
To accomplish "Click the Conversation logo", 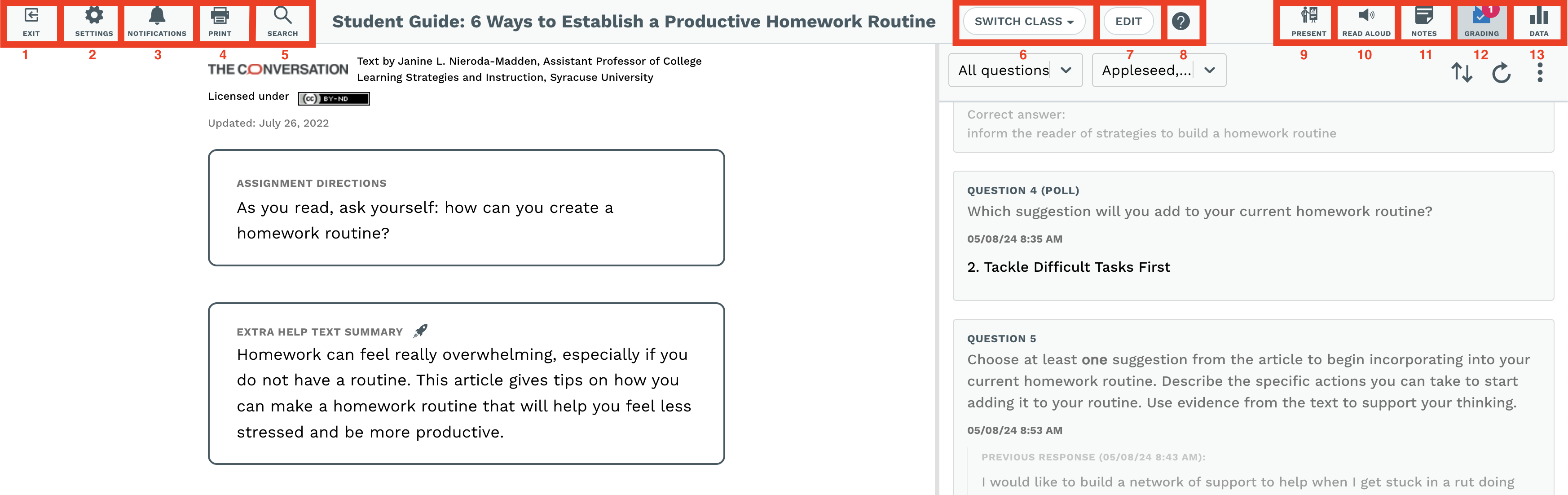I will [277, 70].
